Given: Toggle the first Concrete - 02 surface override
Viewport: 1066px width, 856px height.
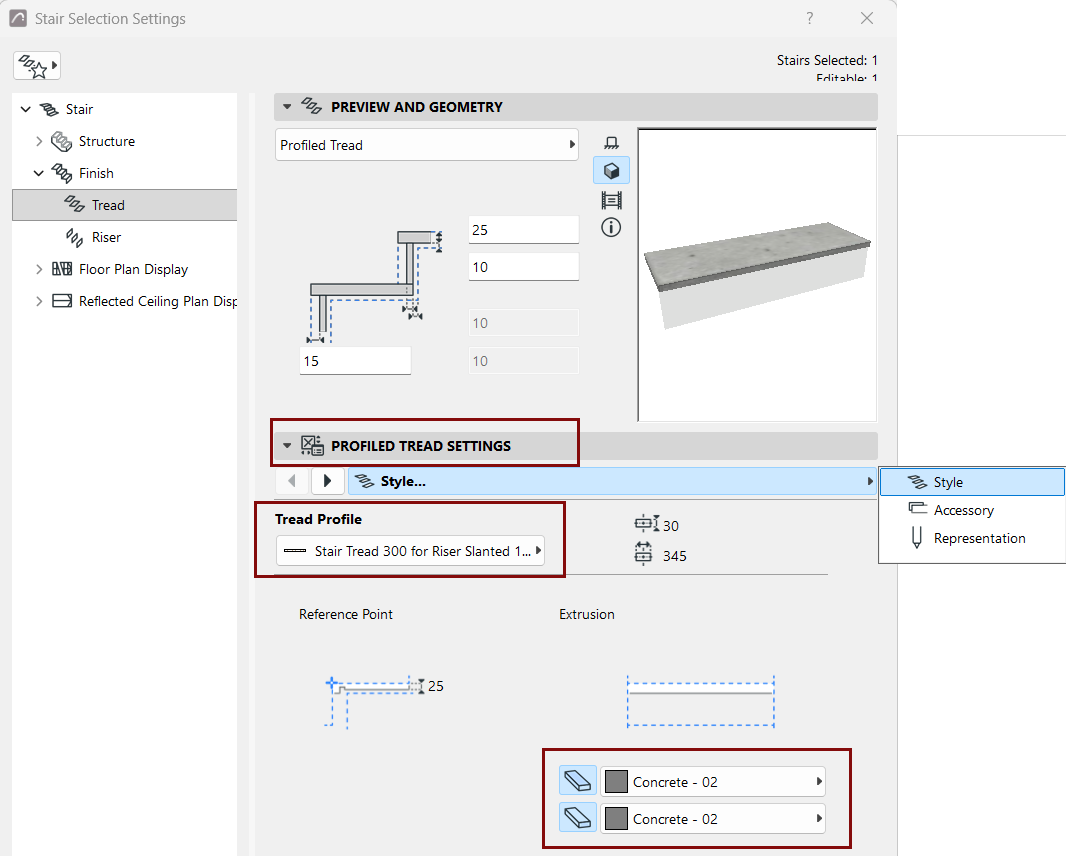Looking at the screenshot, I should tap(578, 781).
